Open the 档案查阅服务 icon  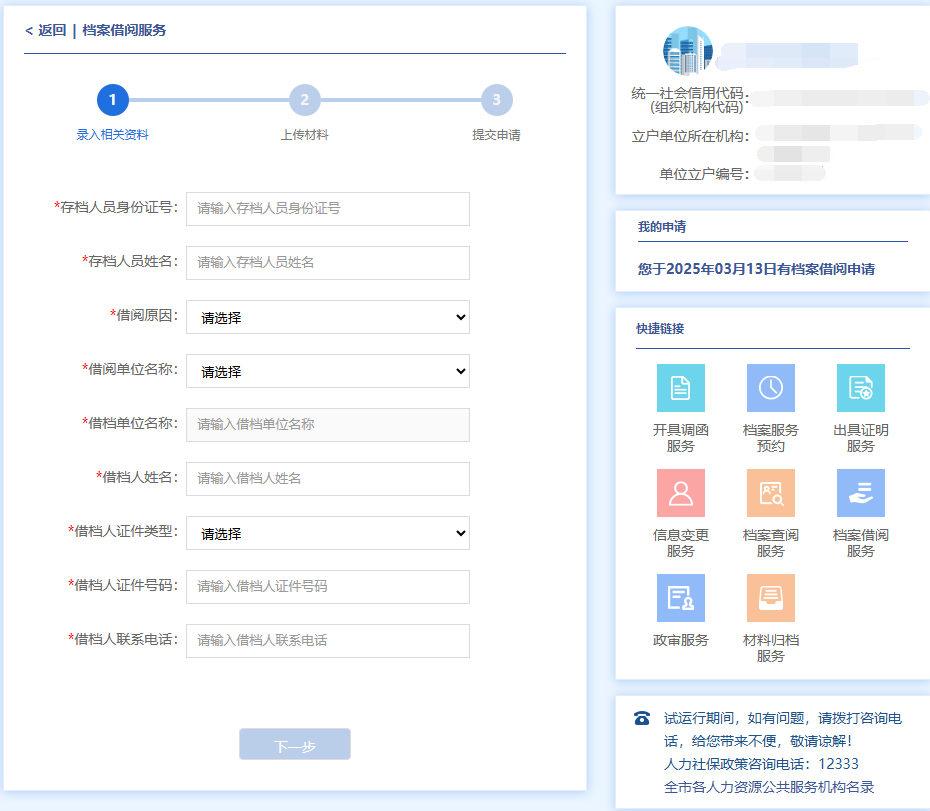[770, 493]
